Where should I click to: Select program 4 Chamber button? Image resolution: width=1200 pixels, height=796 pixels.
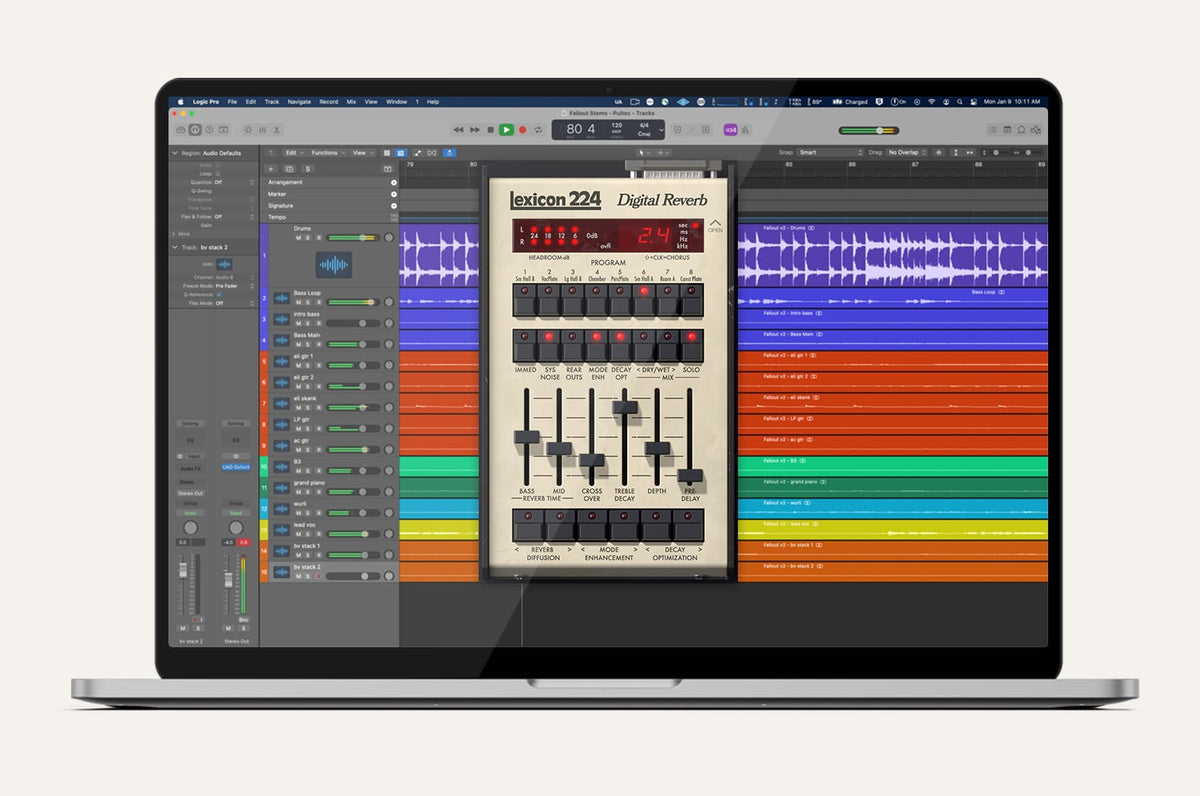click(597, 299)
